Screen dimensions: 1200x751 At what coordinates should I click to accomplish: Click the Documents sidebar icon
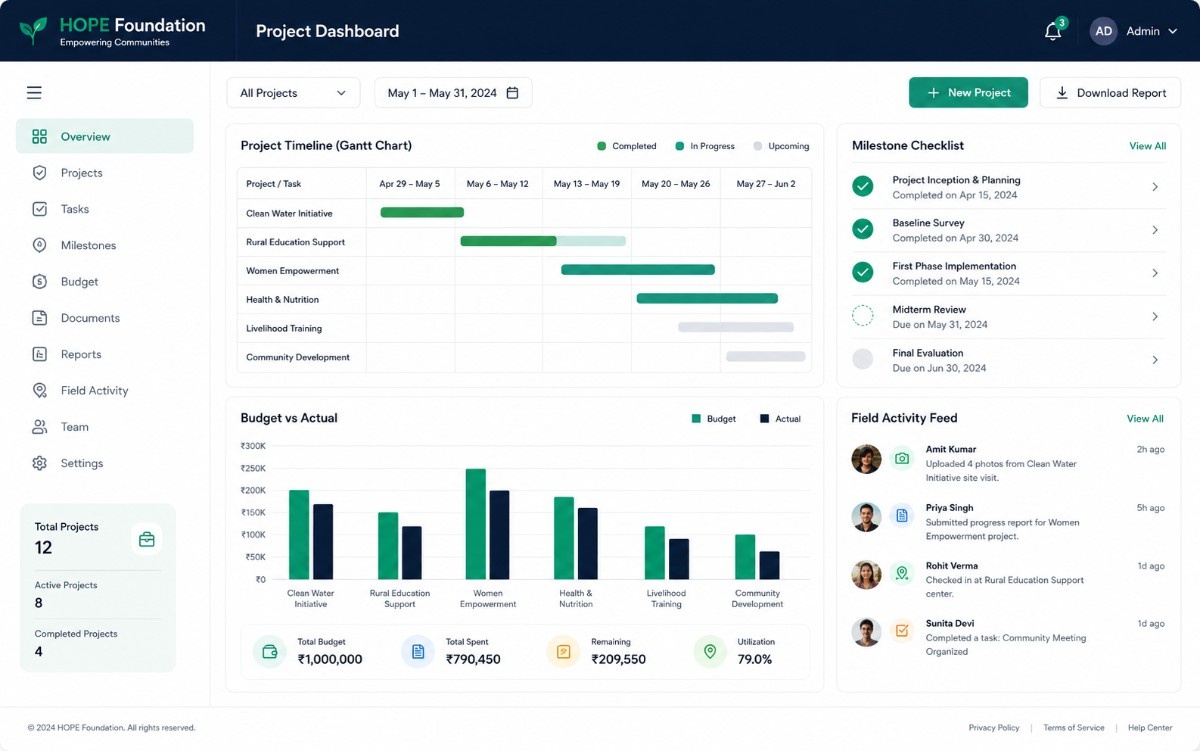(x=40, y=318)
